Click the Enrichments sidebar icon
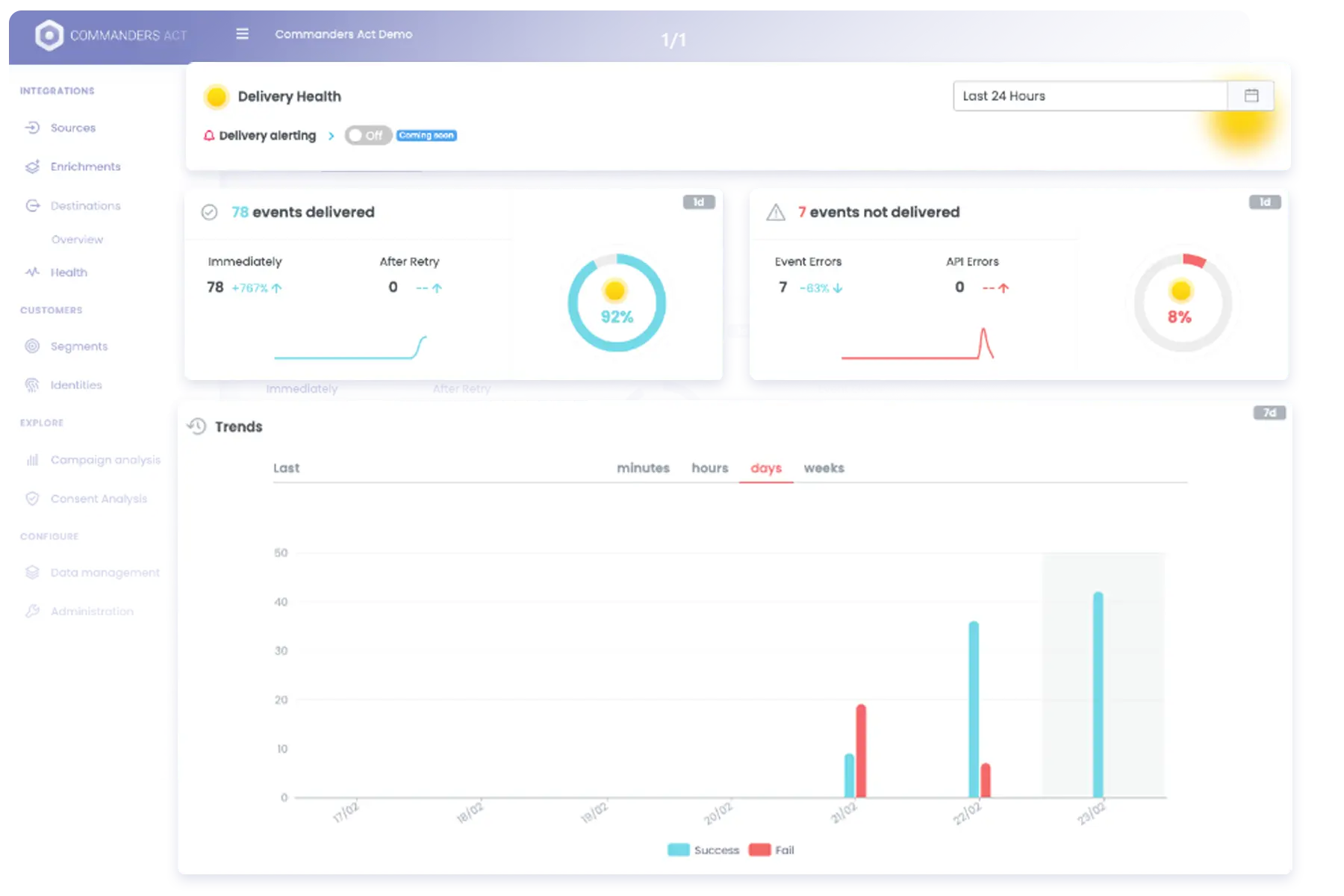Image resolution: width=1344 pixels, height=896 pixels. tap(32, 167)
